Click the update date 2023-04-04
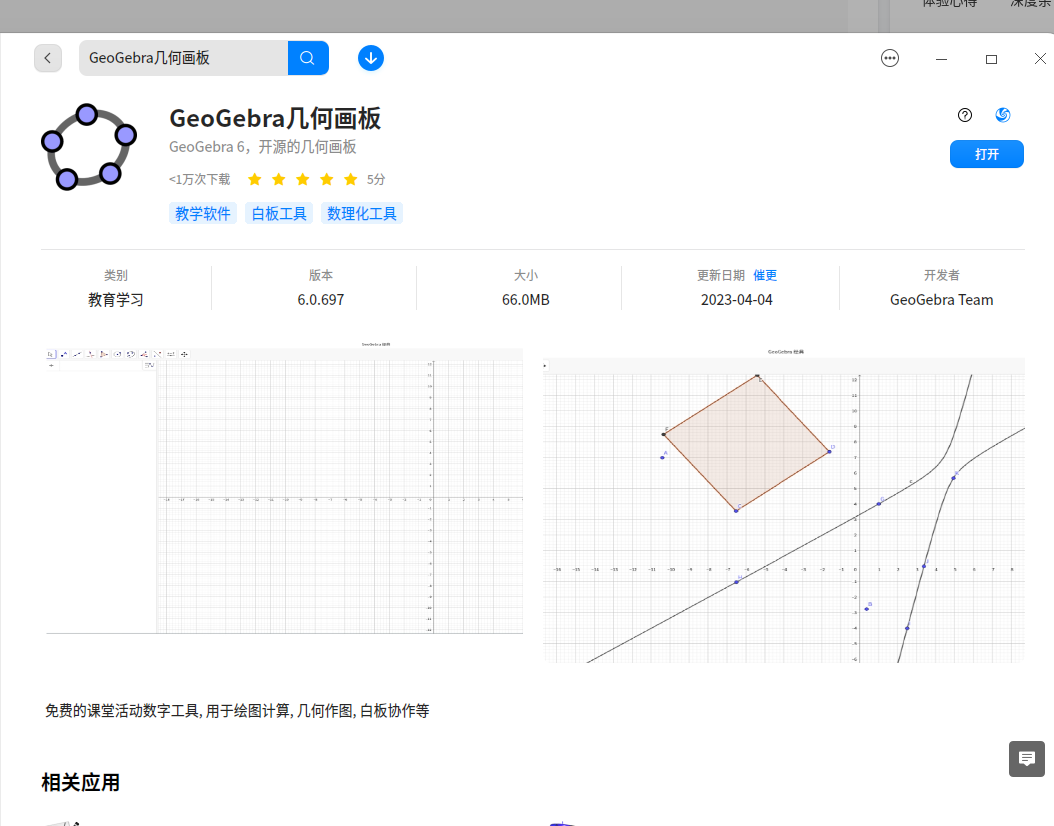Viewport: 1054px width, 826px height. pos(737,300)
